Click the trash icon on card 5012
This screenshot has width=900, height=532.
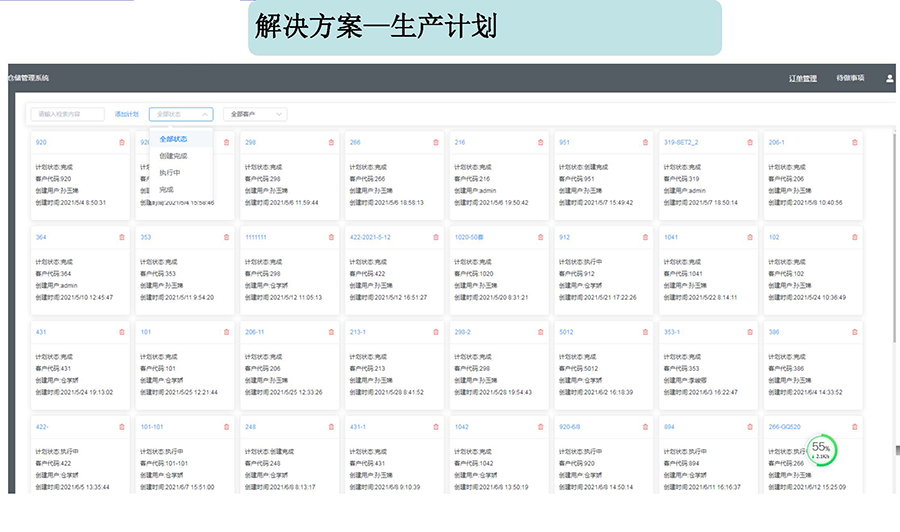coord(645,332)
